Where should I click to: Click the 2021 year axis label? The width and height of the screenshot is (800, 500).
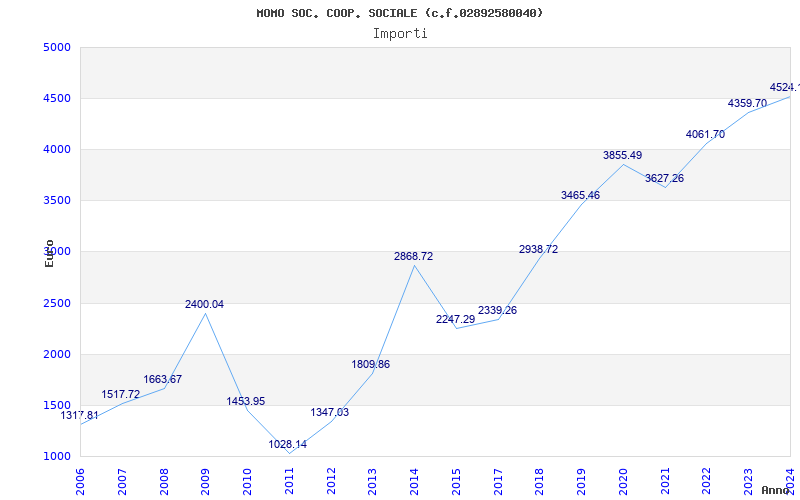665,481
